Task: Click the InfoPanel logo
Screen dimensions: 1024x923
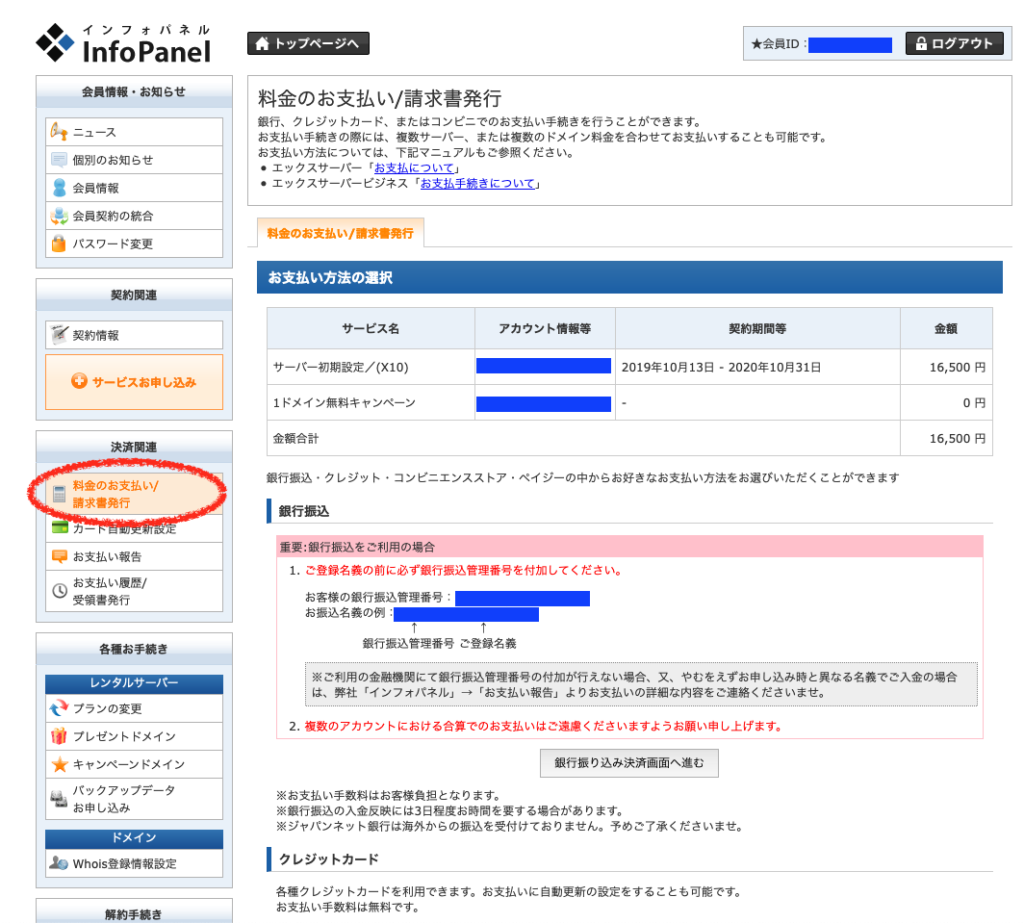Action: point(123,43)
